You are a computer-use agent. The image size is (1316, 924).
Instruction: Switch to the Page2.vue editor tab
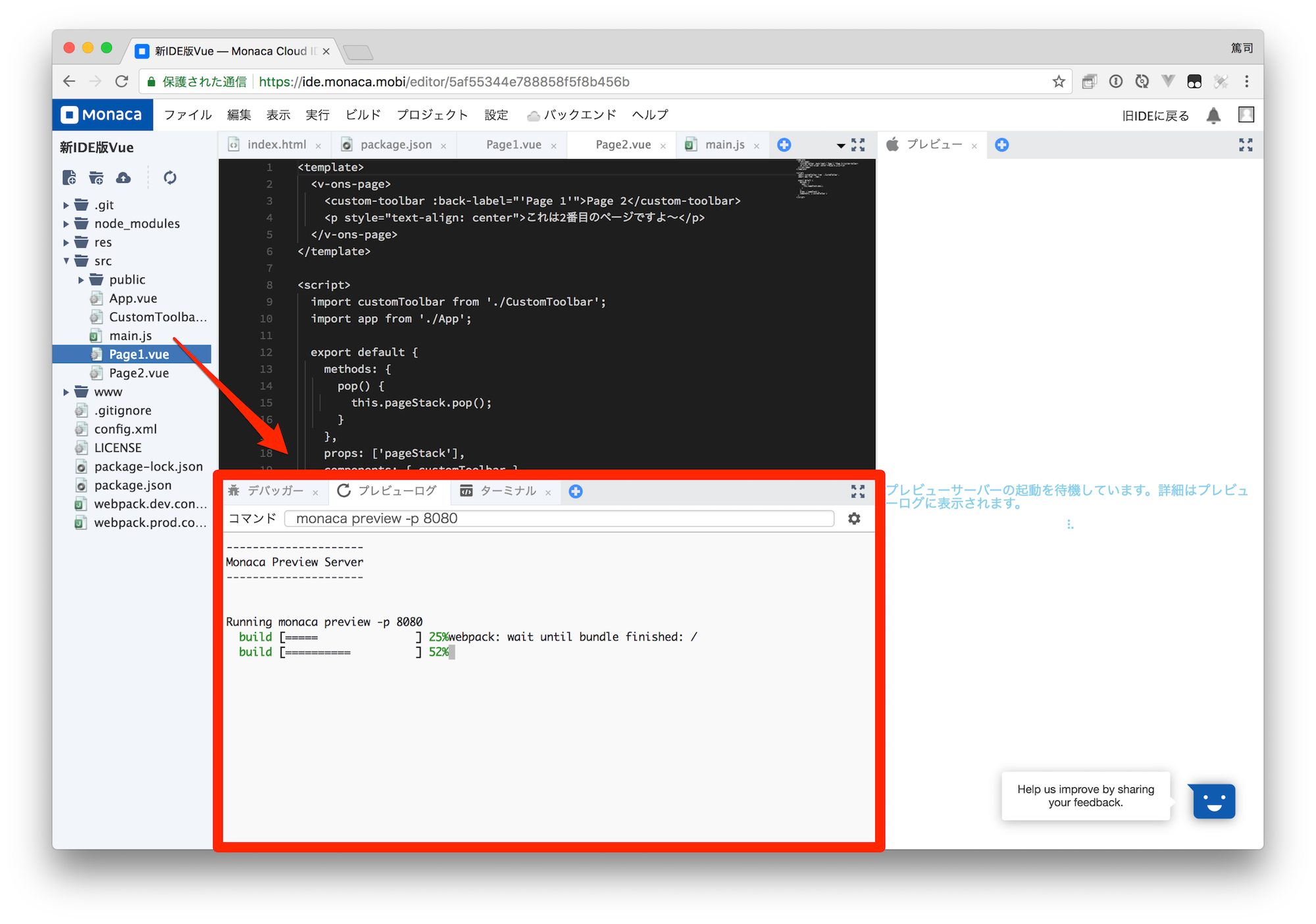[623, 145]
